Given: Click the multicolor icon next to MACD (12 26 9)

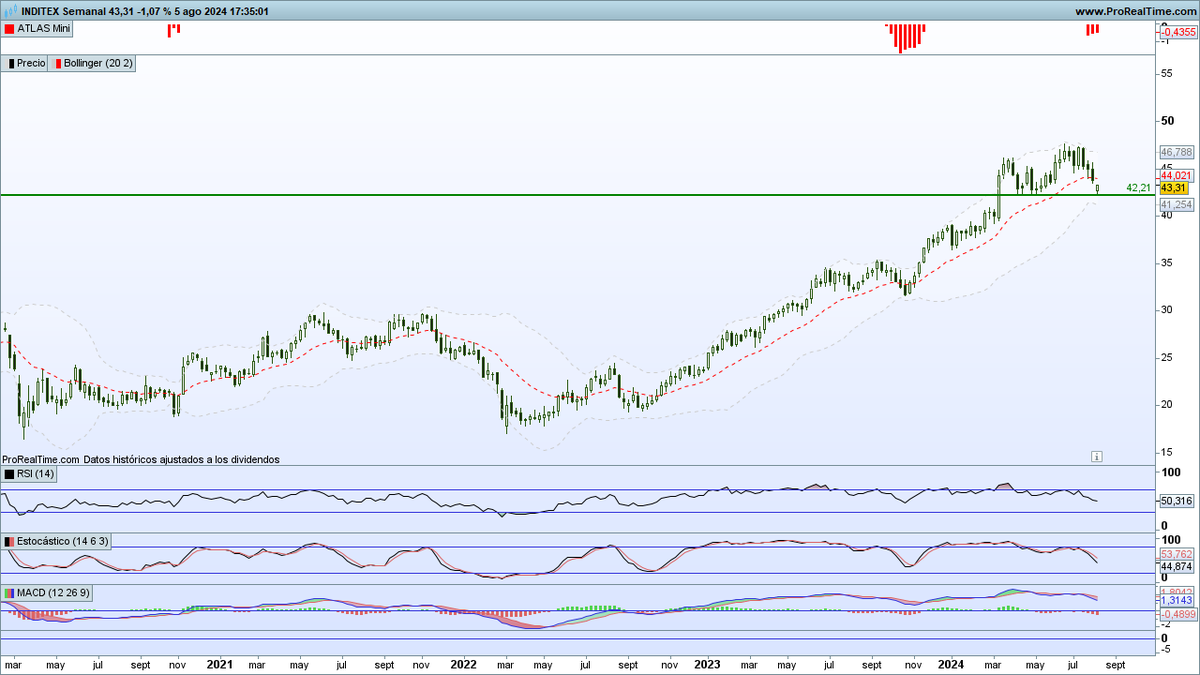Looking at the screenshot, I should 9,593.
